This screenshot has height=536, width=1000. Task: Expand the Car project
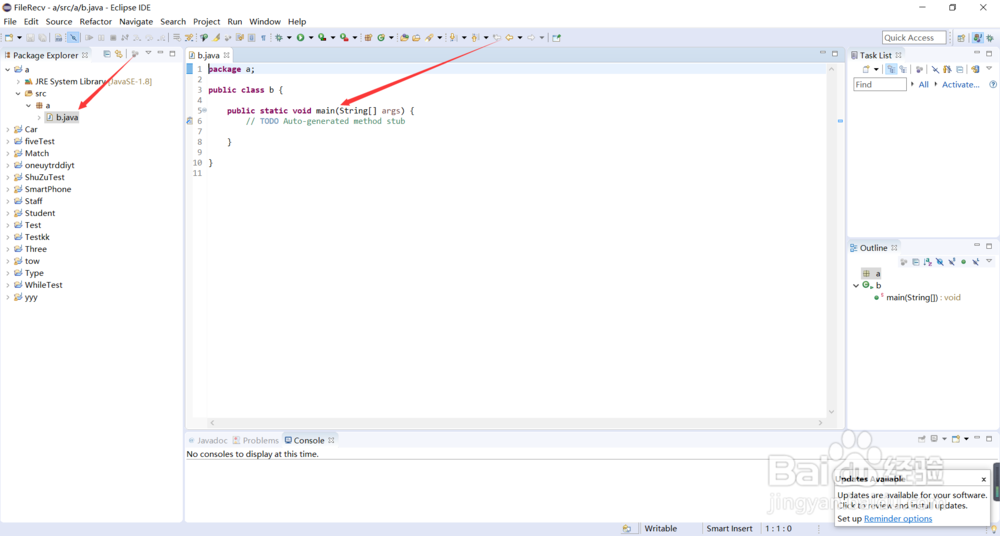[x=8, y=130]
